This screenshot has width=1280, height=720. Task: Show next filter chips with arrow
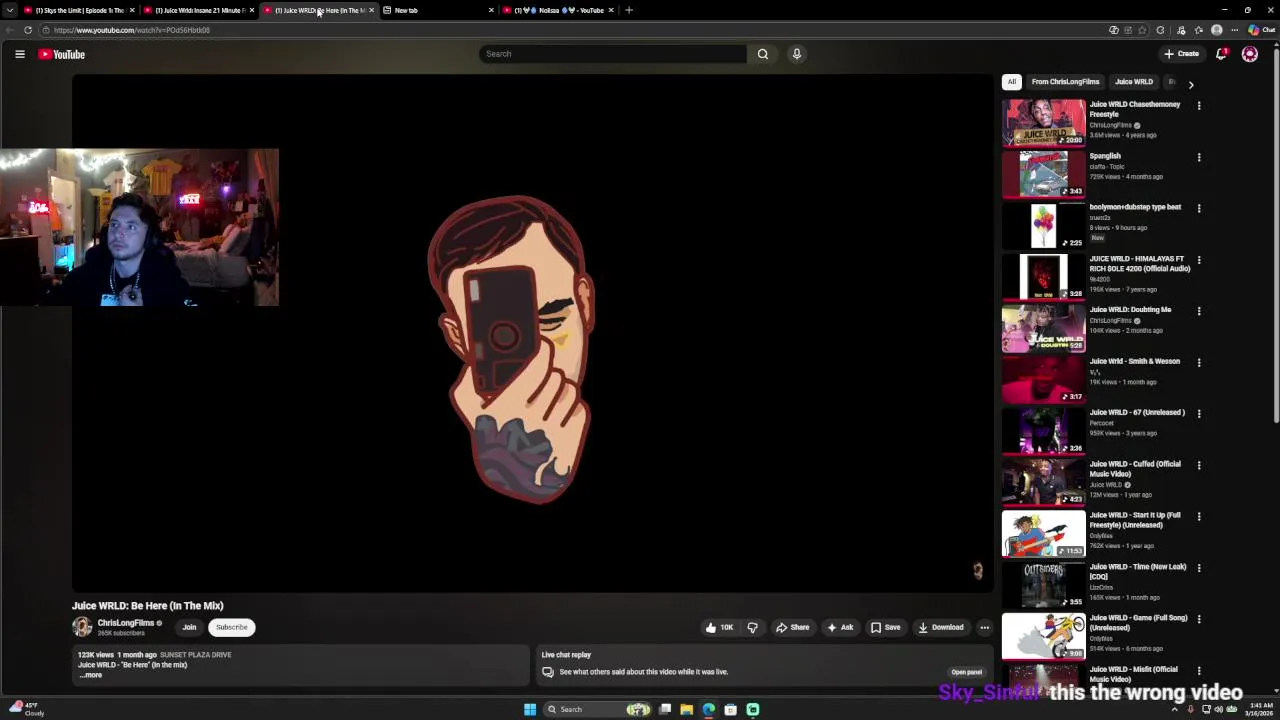point(1190,85)
